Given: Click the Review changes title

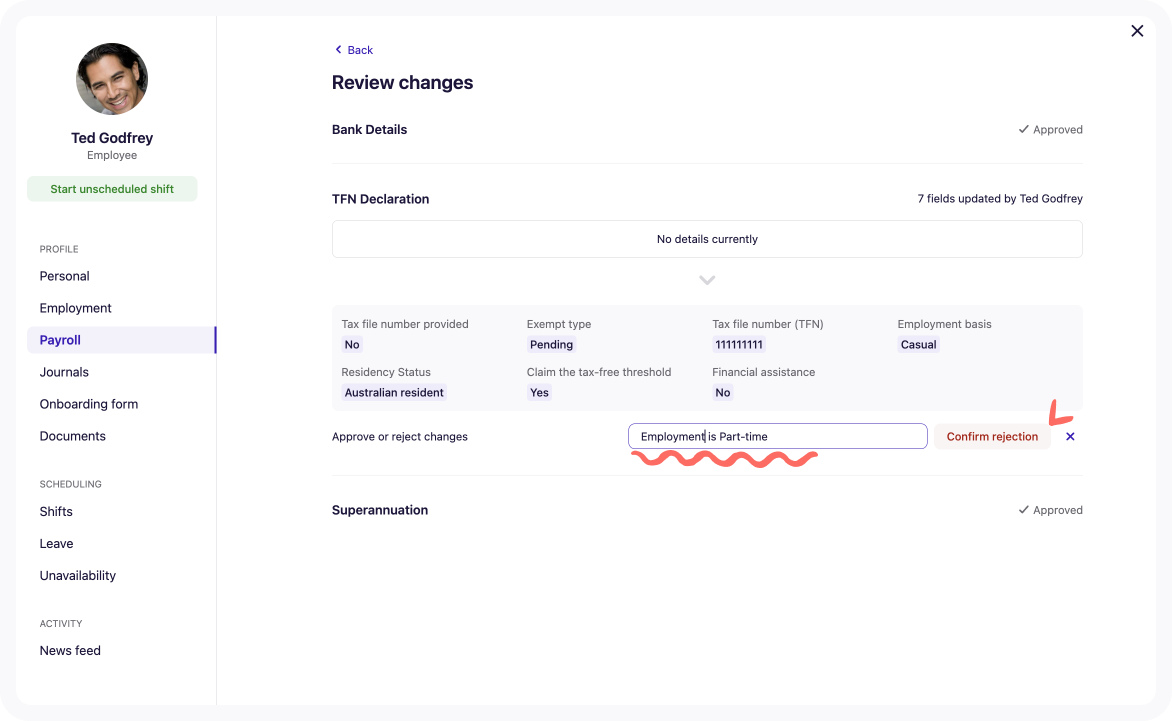Looking at the screenshot, I should 402,82.
